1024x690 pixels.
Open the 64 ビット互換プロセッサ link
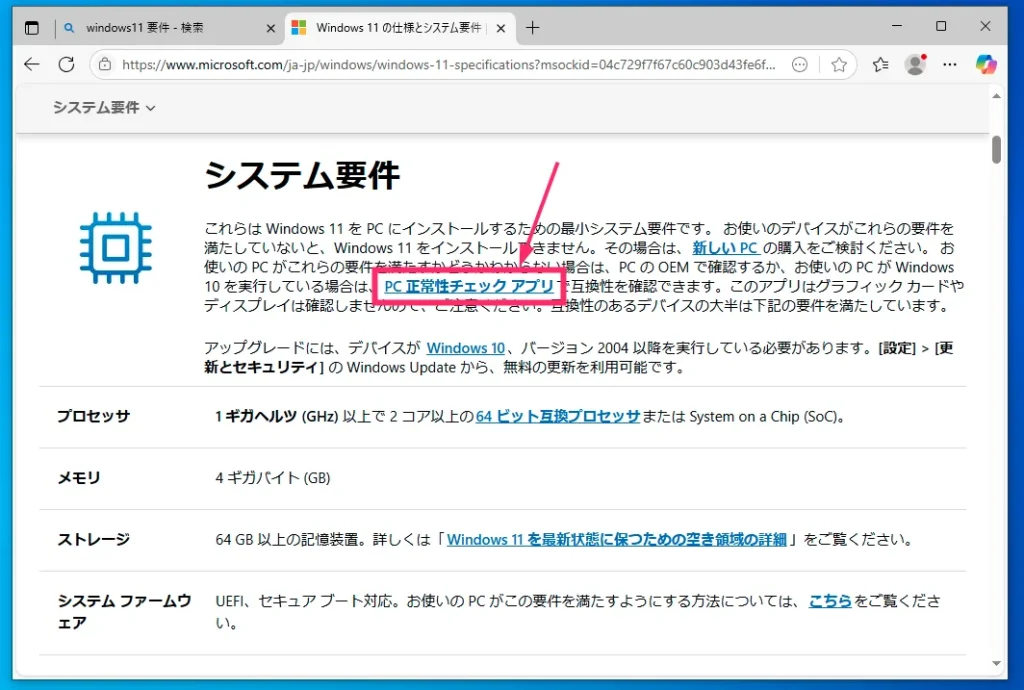point(558,416)
